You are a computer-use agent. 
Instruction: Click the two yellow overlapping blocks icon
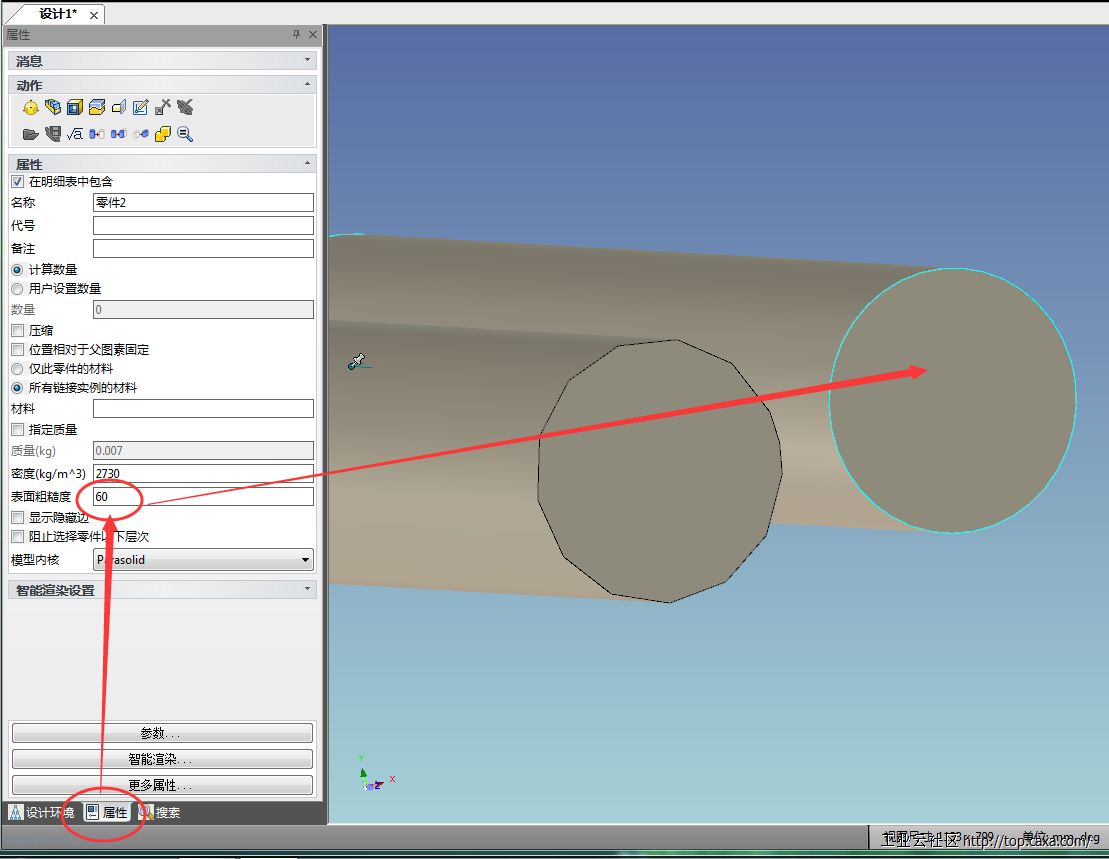[x=163, y=134]
